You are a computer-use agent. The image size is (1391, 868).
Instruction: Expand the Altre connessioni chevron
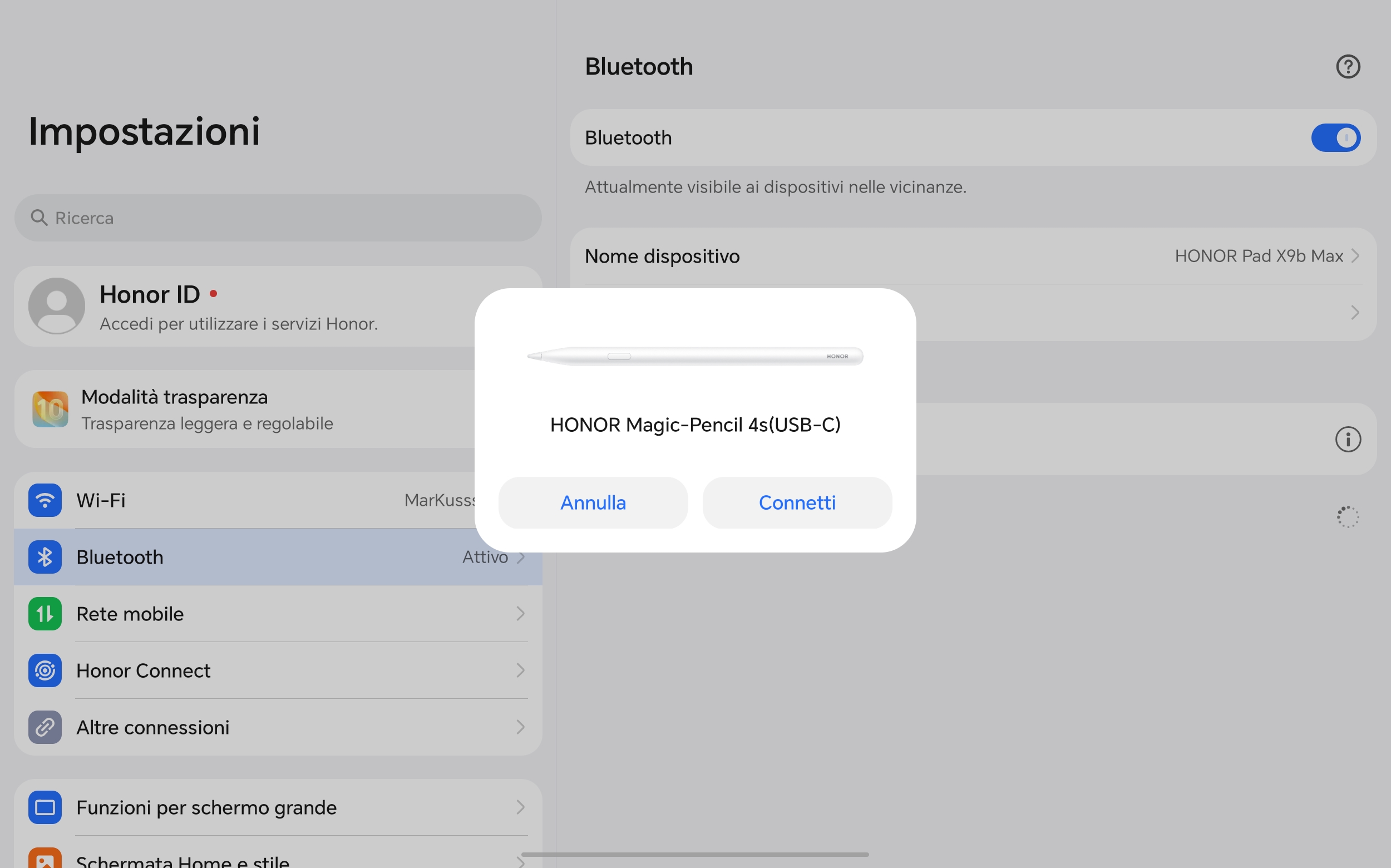pyautogui.click(x=520, y=728)
